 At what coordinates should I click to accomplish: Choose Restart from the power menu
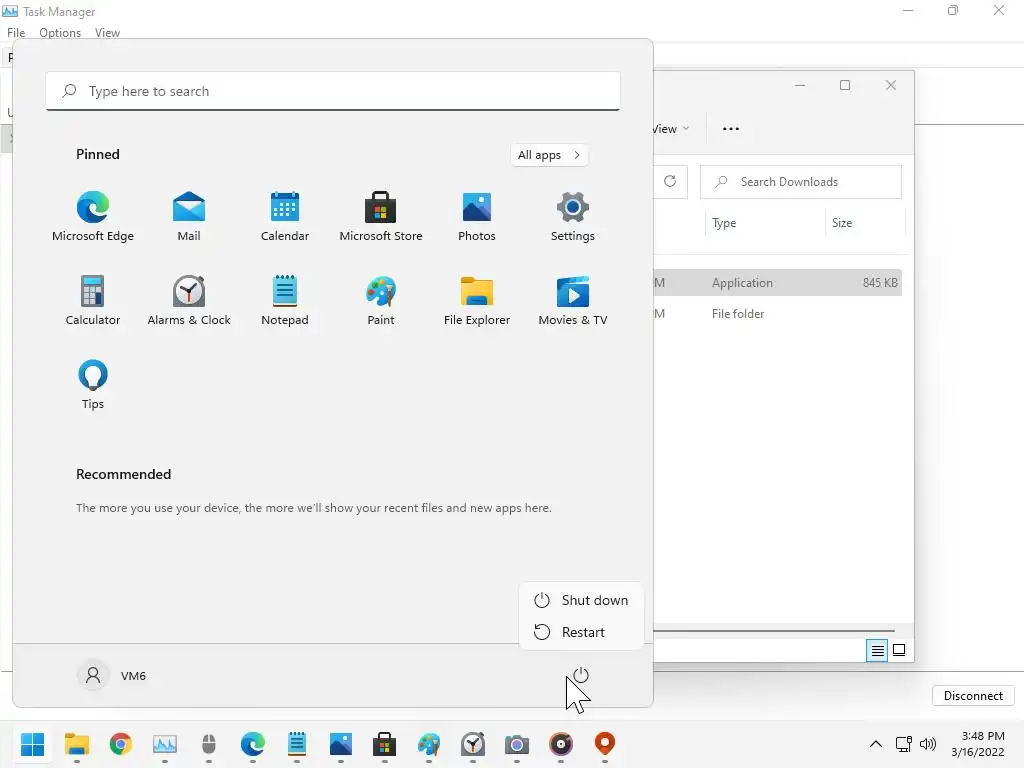(581, 632)
